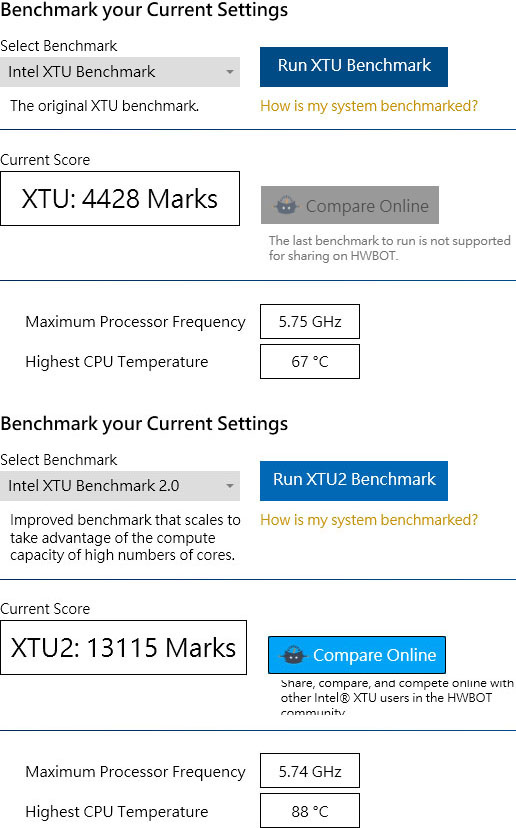Image resolution: width=516 pixels, height=828 pixels.
Task: Open the Intel XTU Benchmark 2.0 dropdown
Action: [x=120, y=486]
